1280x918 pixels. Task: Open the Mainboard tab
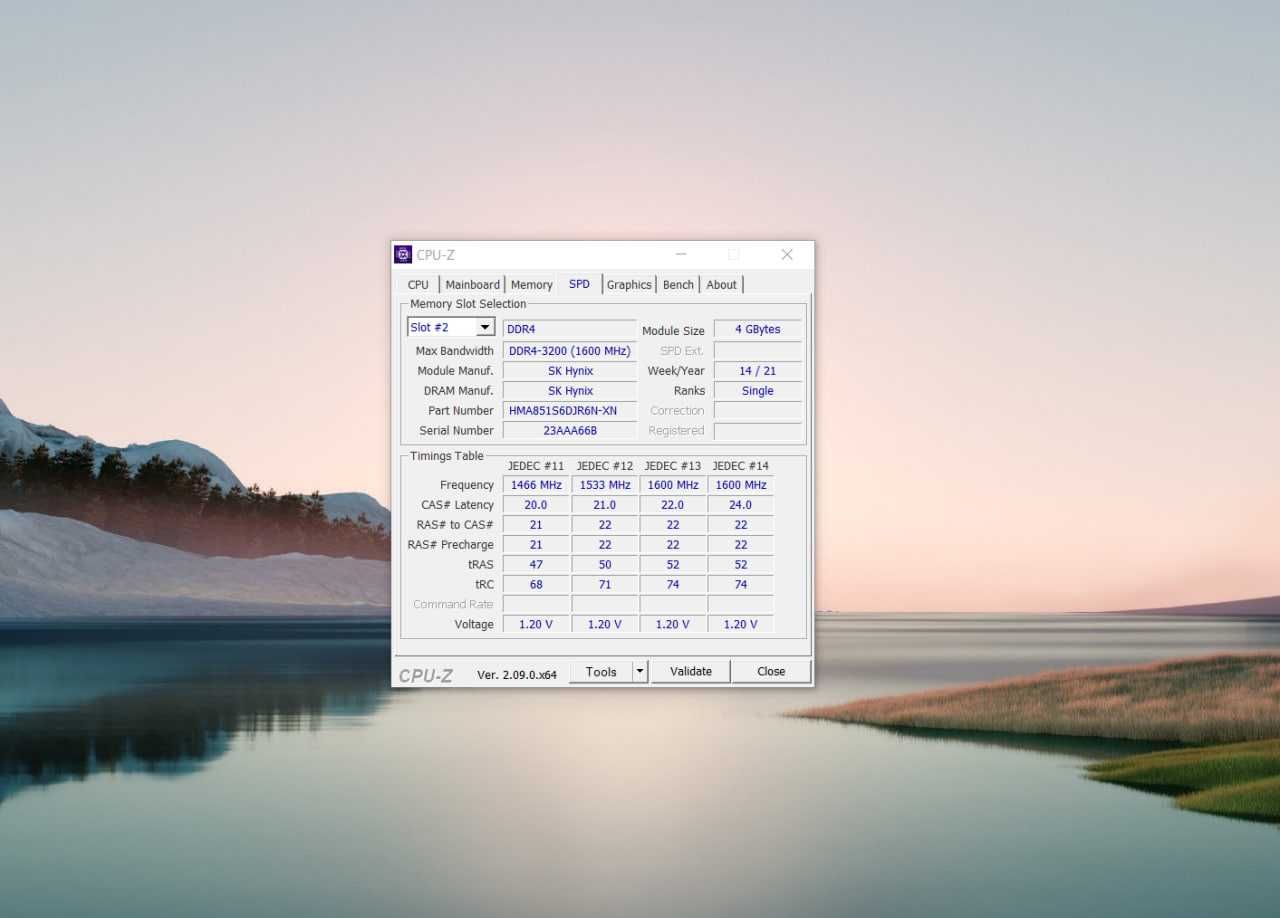tap(472, 285)
